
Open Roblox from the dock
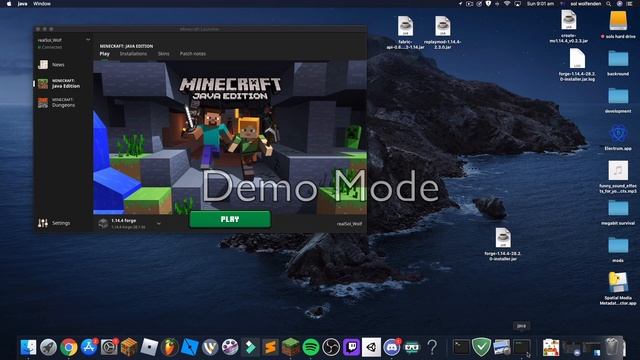[x=149, y=347]
